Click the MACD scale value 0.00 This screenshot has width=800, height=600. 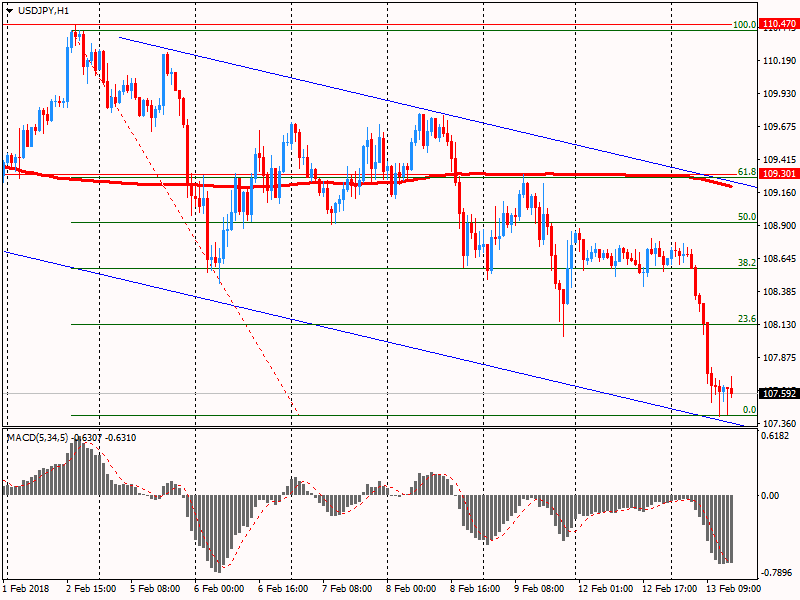pyautogui.click(x=770, y=495)
